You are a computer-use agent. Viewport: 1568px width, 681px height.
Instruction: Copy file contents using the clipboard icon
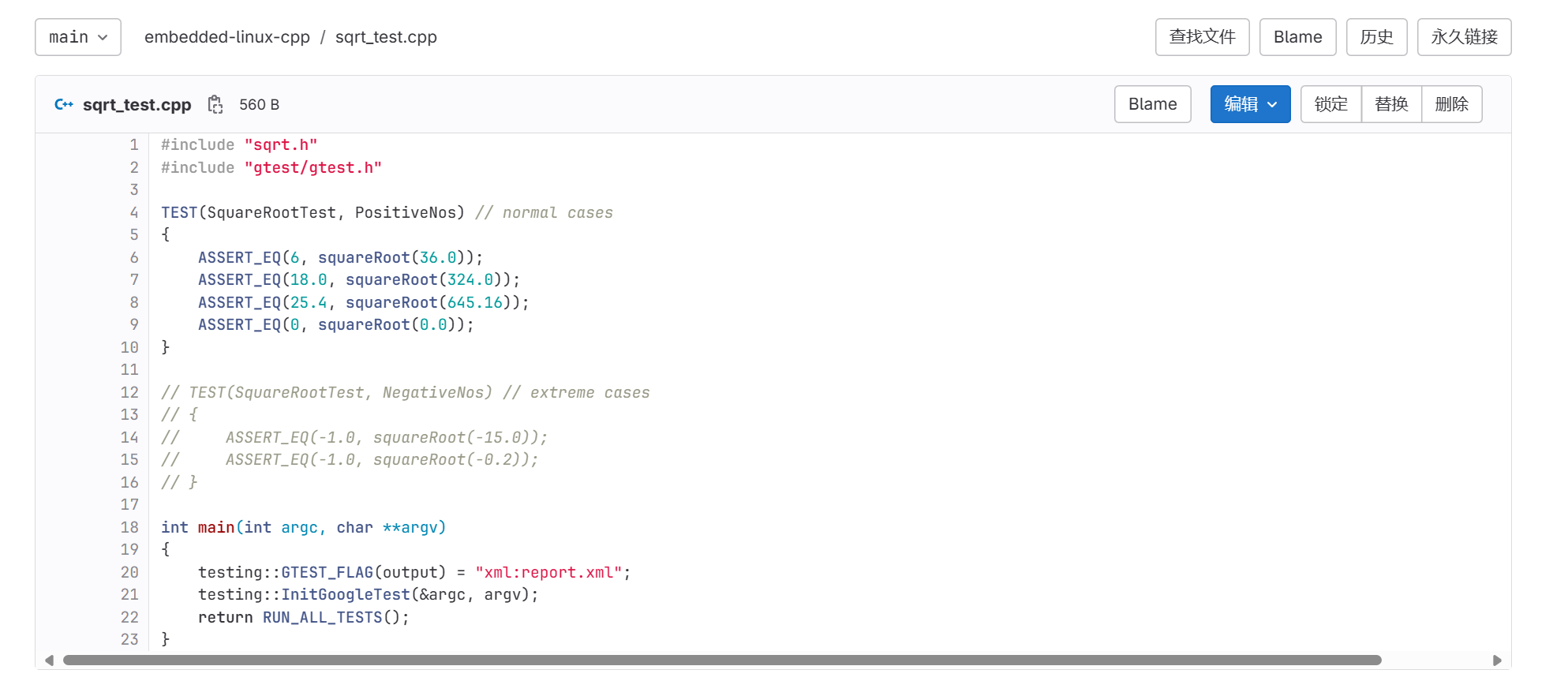click(x=215, y=104)
